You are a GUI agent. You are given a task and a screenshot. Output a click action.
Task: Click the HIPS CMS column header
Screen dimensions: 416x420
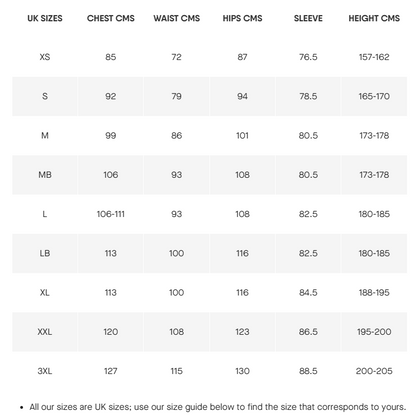pos(242,18)
